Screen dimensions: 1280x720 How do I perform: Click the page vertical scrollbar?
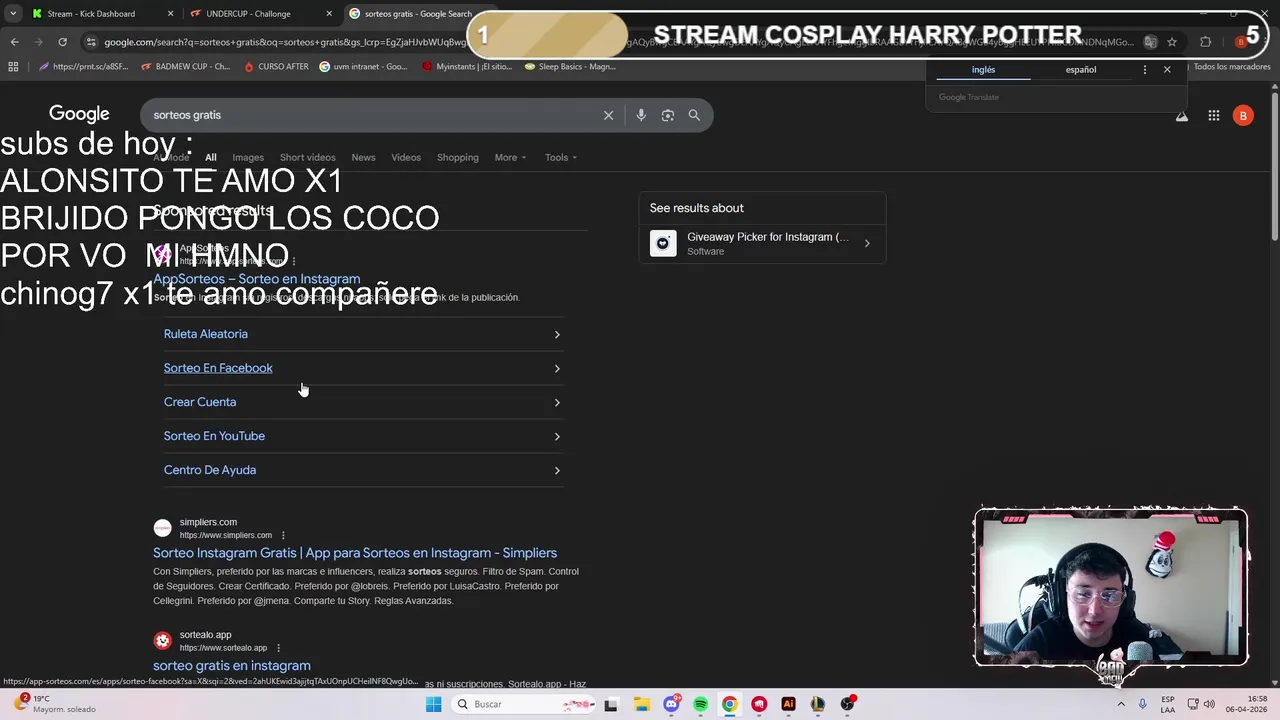click(1274, 165)
